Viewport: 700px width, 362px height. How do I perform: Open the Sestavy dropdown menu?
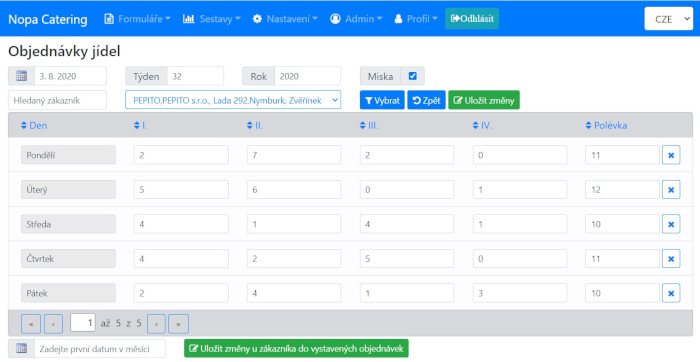(x=212, y=19)
